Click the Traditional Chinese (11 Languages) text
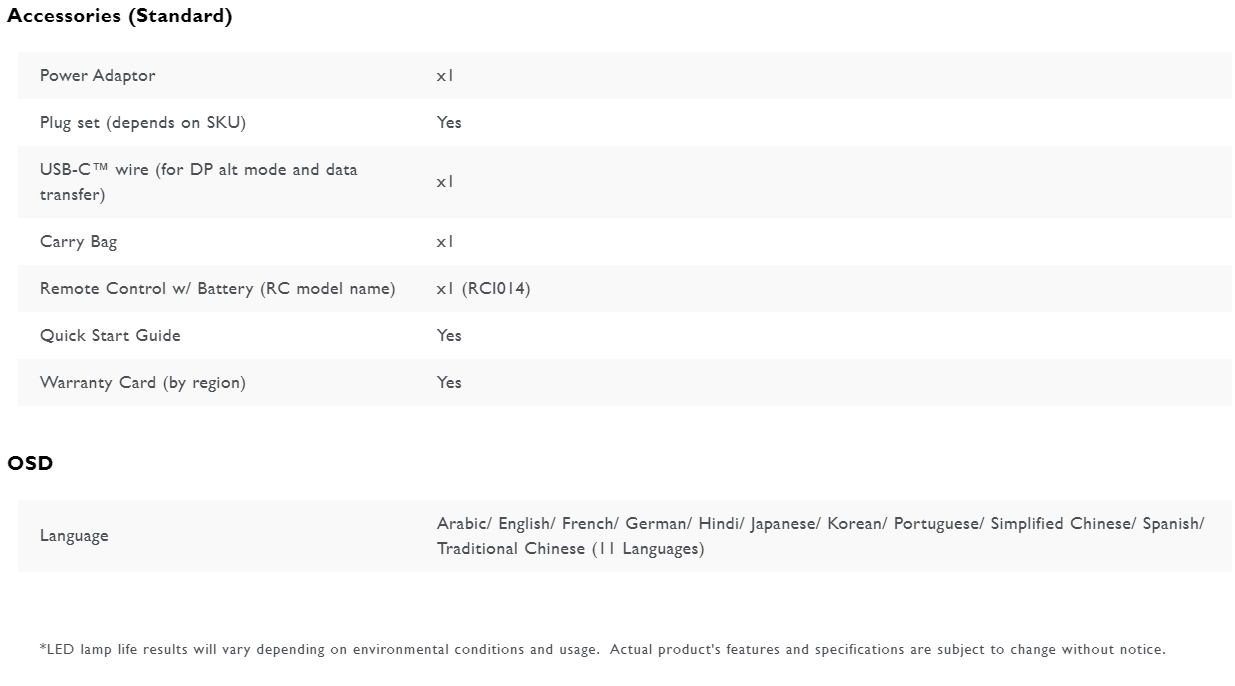1235x686 pixels. click(x=570, y=549)
